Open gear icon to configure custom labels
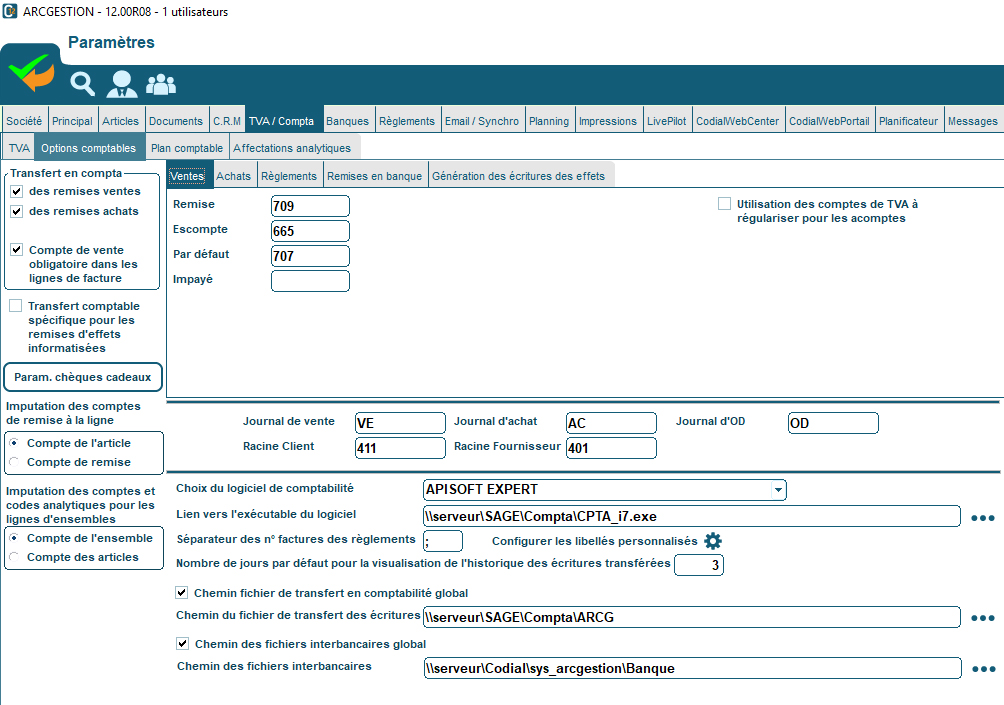The width and height of the screenshot is (1004, 705). point(712,541)
